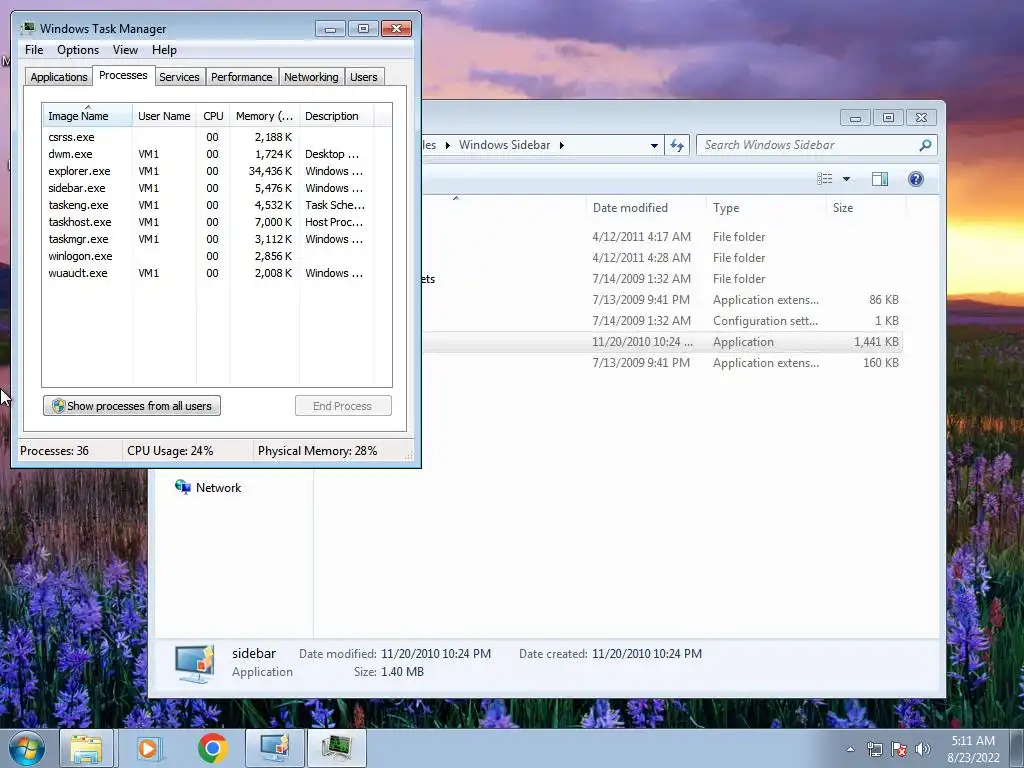Open the network tray icon
1024x768 pixels.
click(x=874, y=749)
